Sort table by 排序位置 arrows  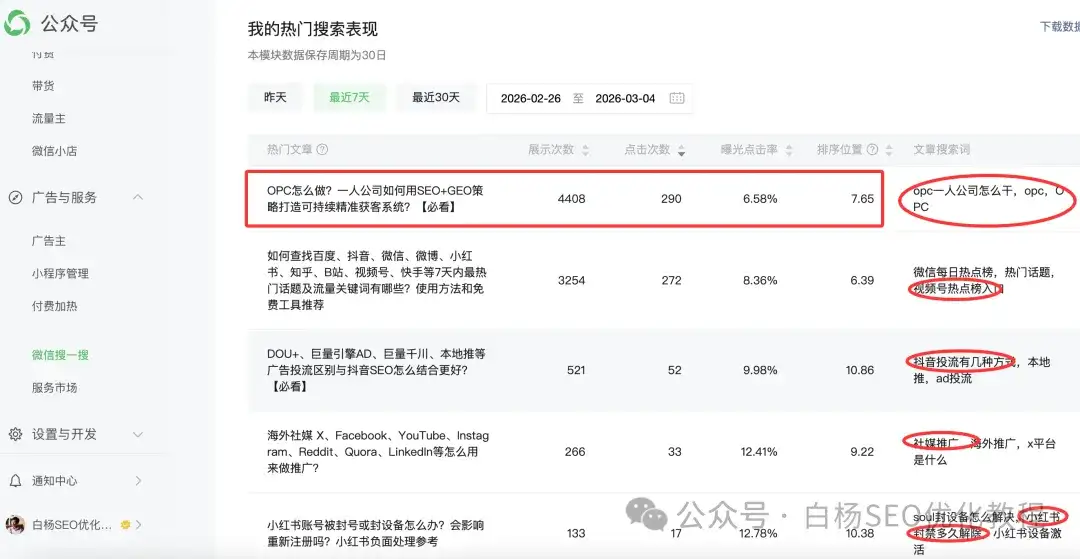[889, 150]
